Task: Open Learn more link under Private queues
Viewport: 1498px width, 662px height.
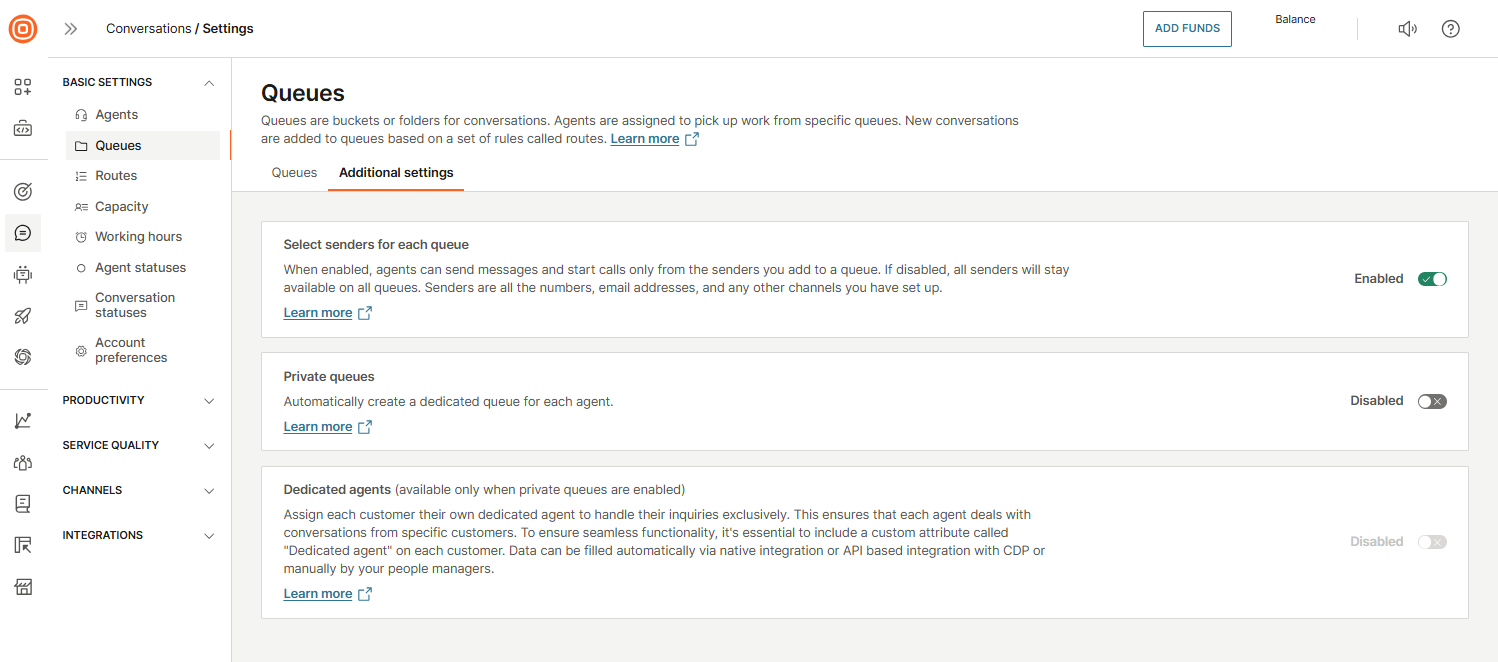Action: pyautogui.click(x=318, y=427)
